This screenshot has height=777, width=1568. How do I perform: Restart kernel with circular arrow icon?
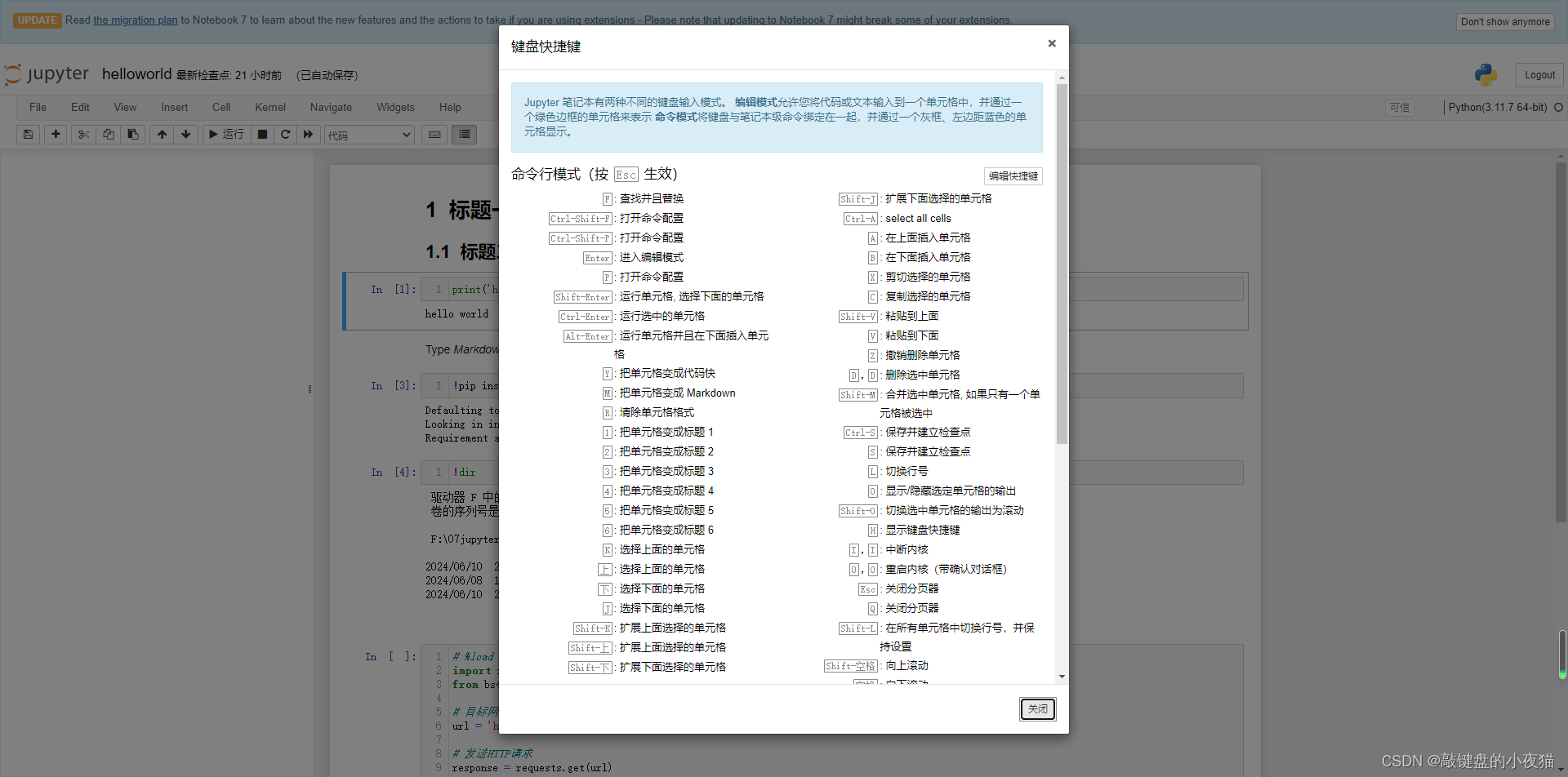[285, 135]
